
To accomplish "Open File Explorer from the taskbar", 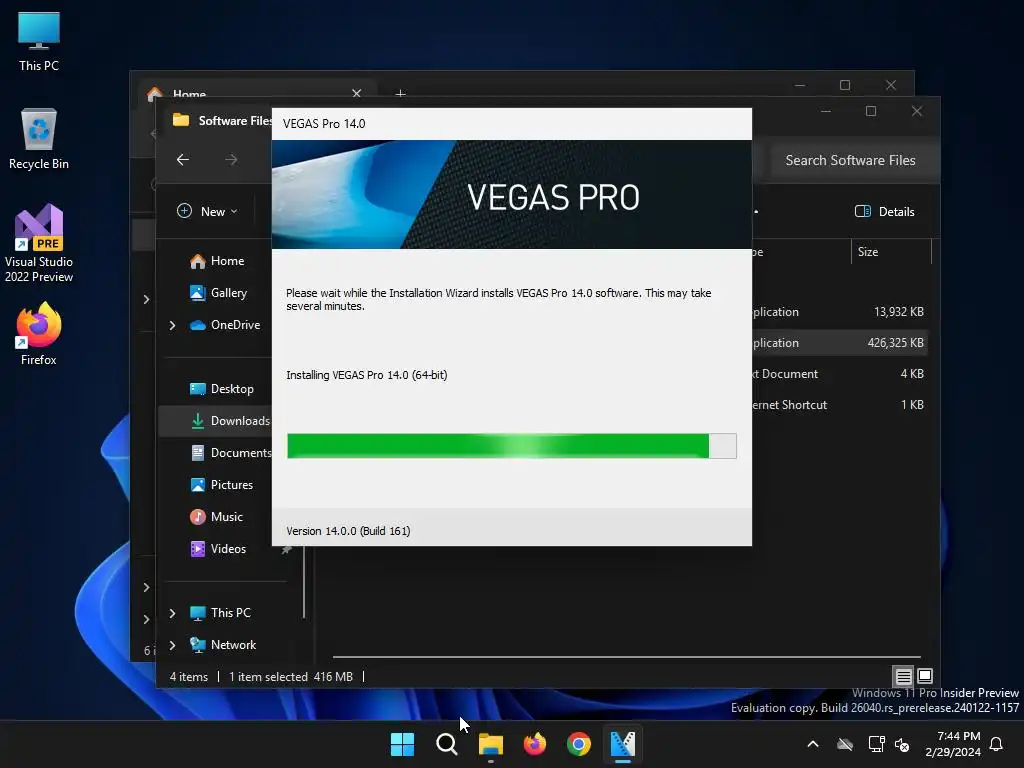I will (x=490, y=744).
